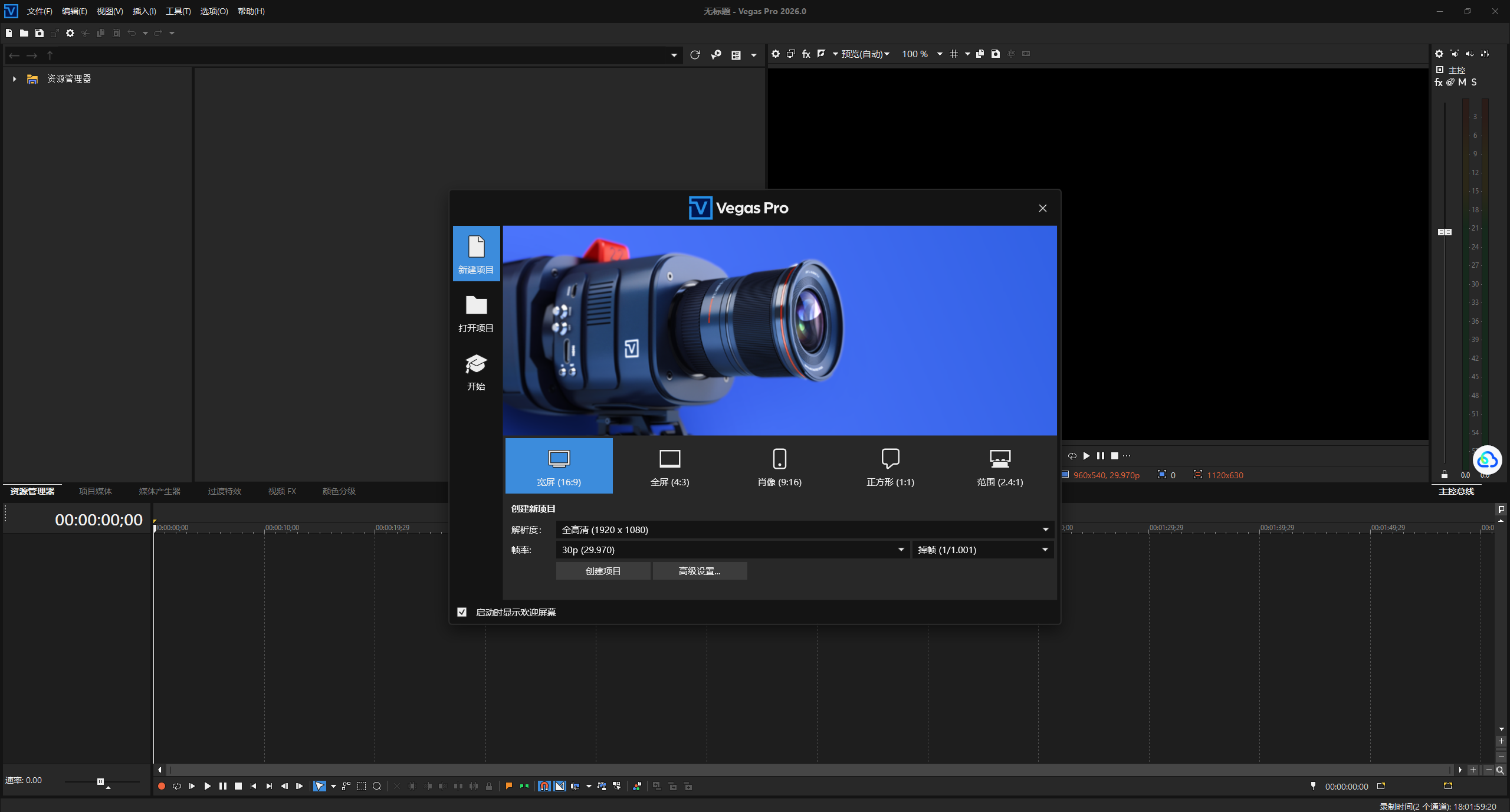The image size is (1510, 812).
Task: Toggle auto ripple mode
Action: click(575, 786)
